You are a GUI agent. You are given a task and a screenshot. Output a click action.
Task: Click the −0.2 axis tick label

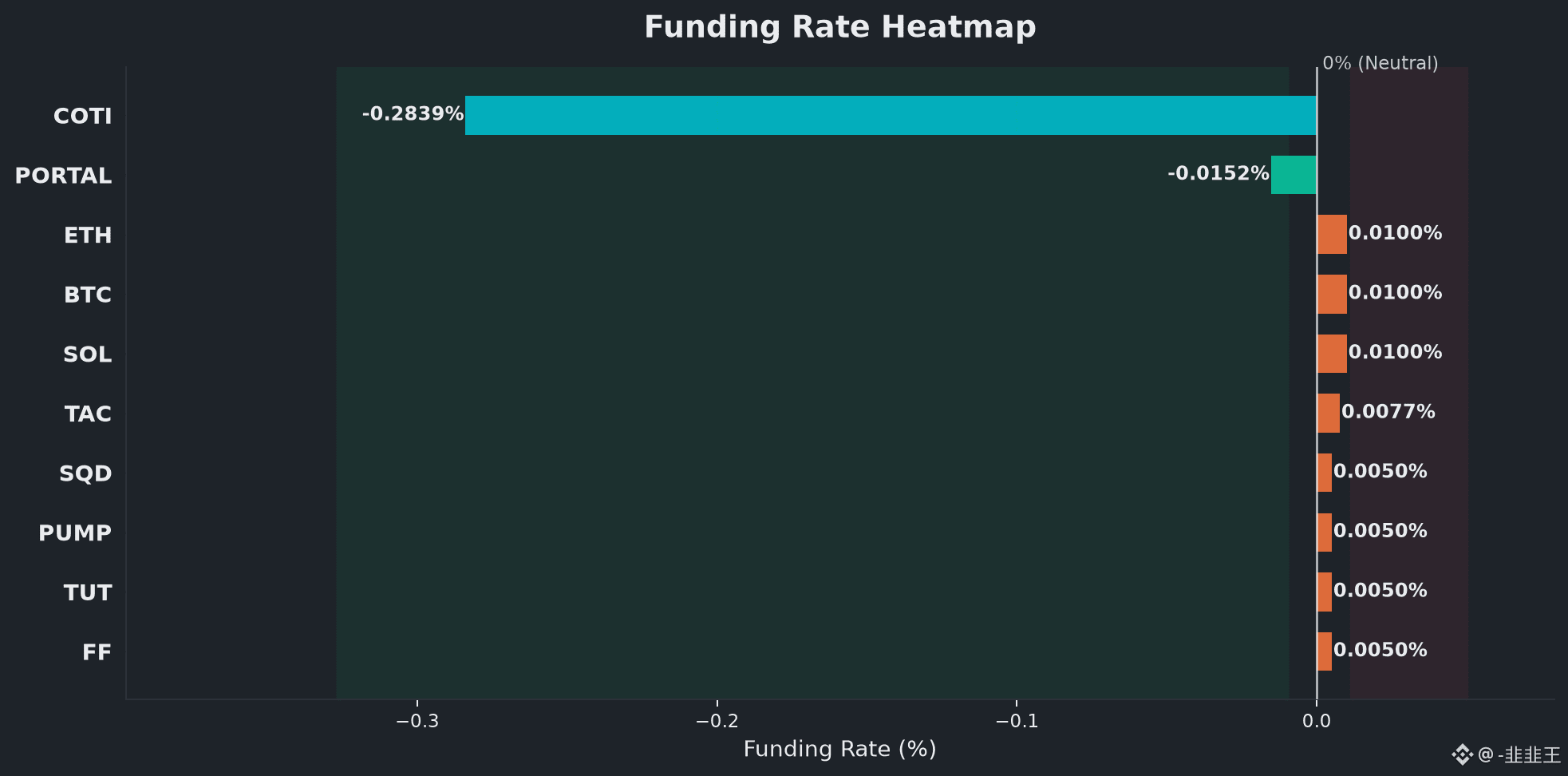click(717, 722)
